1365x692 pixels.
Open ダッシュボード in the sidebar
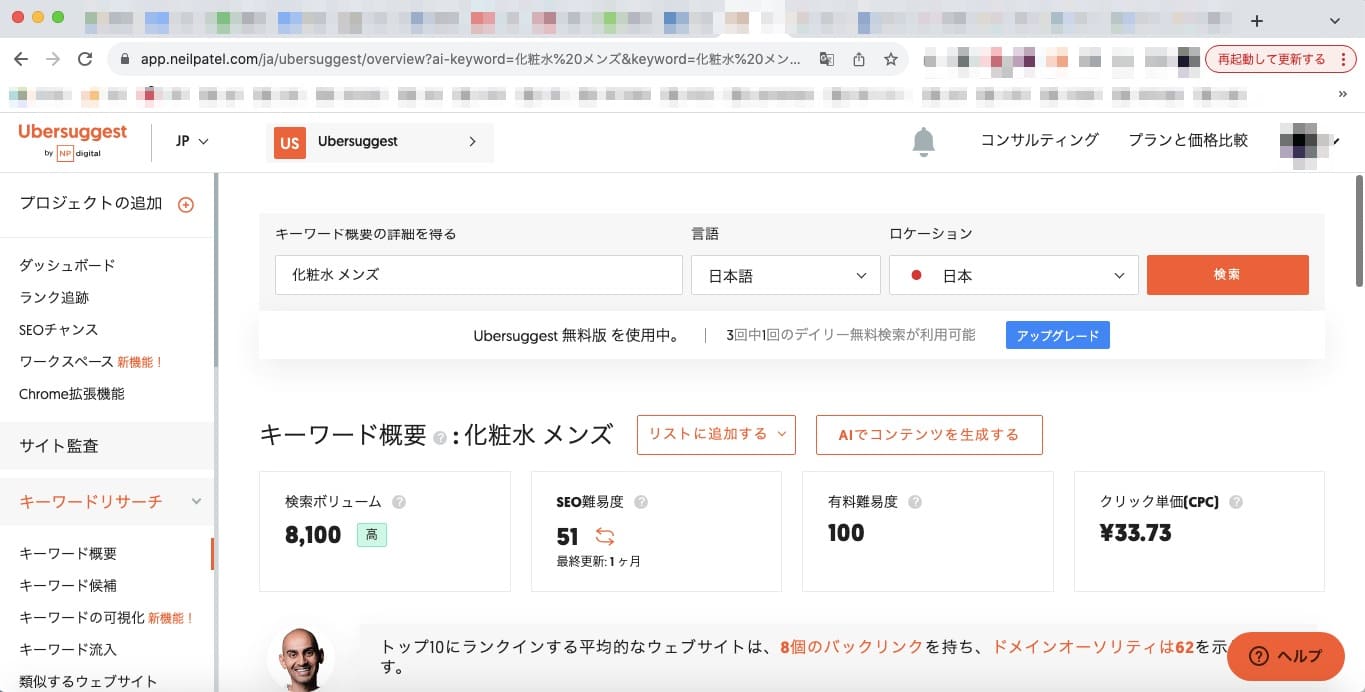(x=67, y=265)
